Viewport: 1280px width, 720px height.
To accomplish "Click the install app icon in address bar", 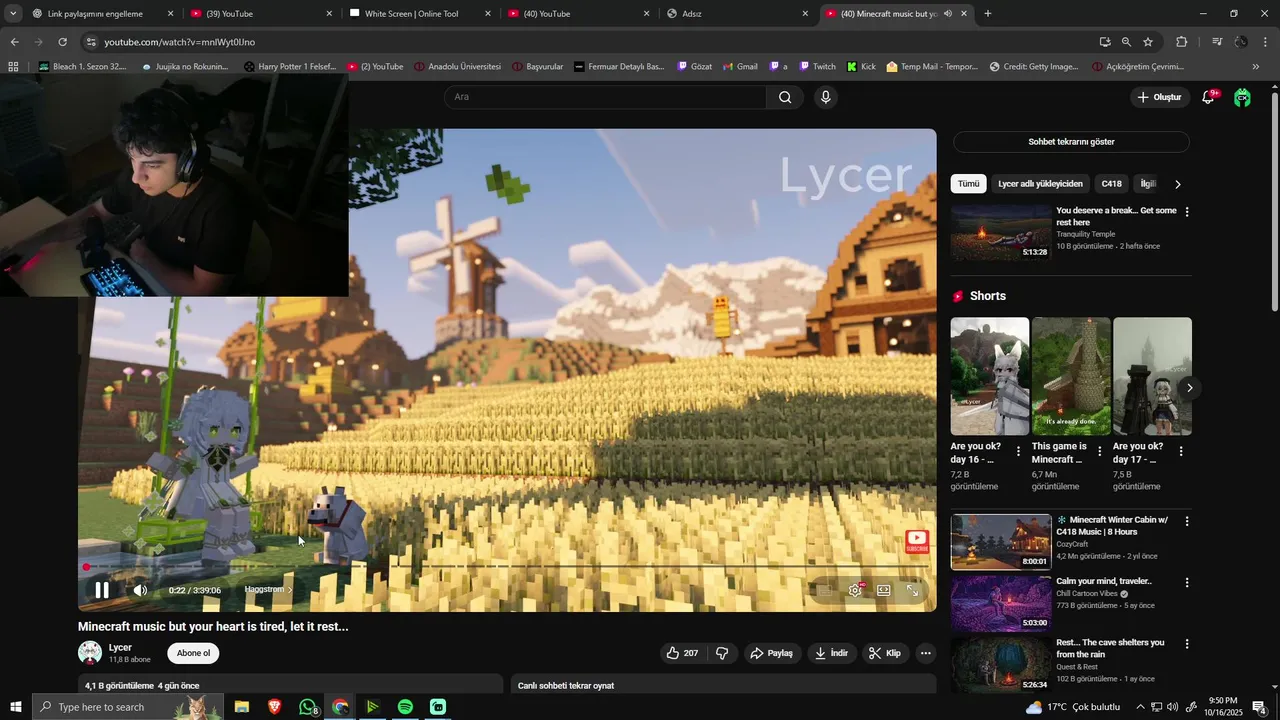I will pos(1105,42).
